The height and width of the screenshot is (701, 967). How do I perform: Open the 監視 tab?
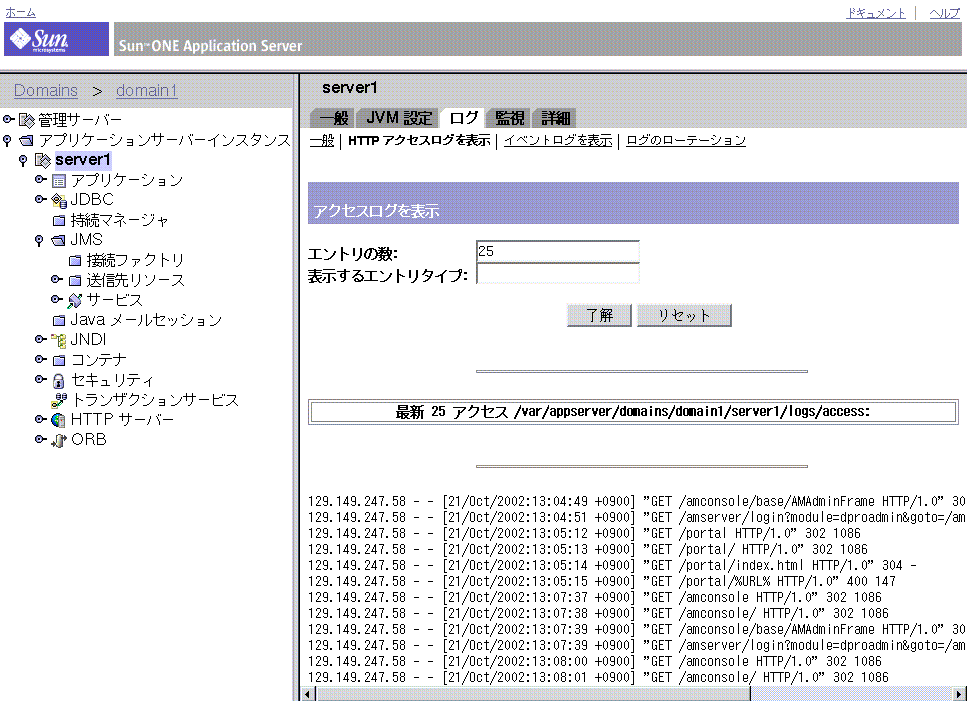(509, 118)
